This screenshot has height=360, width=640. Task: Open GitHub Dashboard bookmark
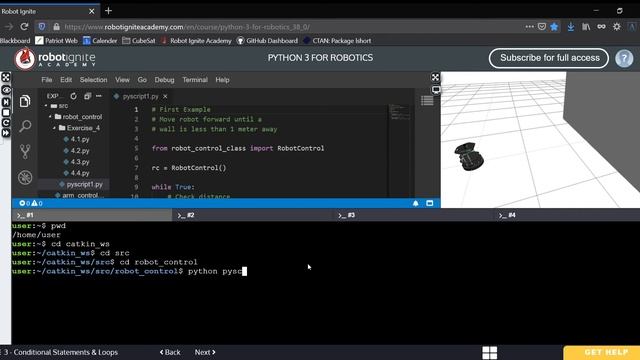pos(267,41)
